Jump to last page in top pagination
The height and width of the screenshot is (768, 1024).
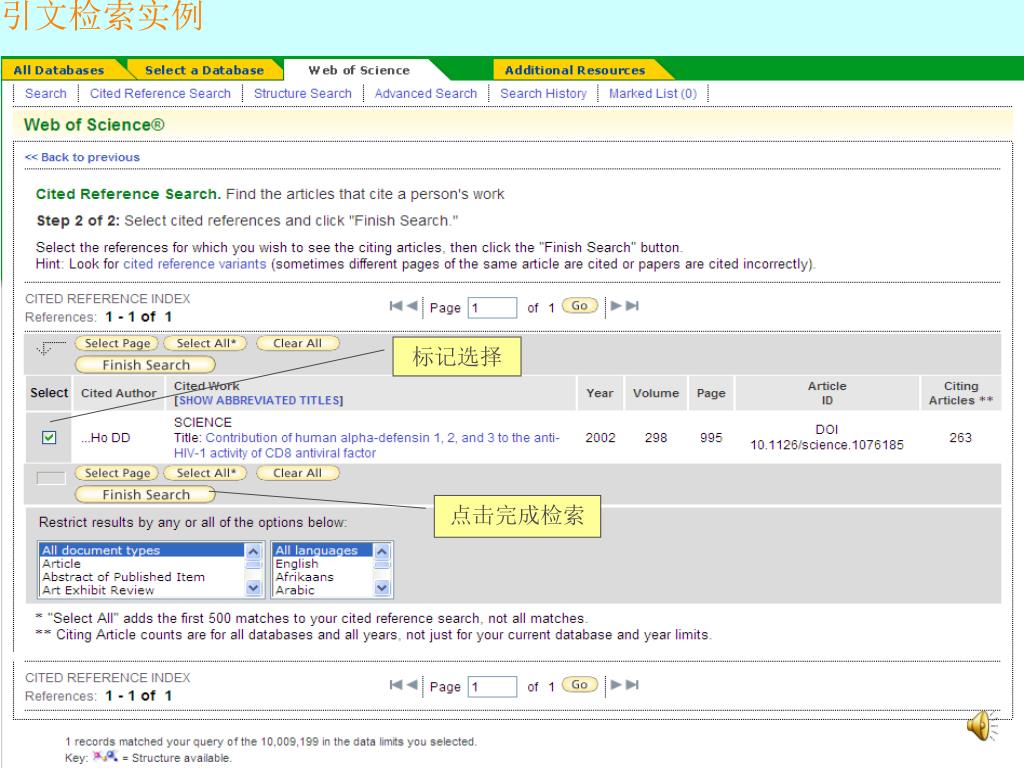pyautogui.click(x=632, y=306)
